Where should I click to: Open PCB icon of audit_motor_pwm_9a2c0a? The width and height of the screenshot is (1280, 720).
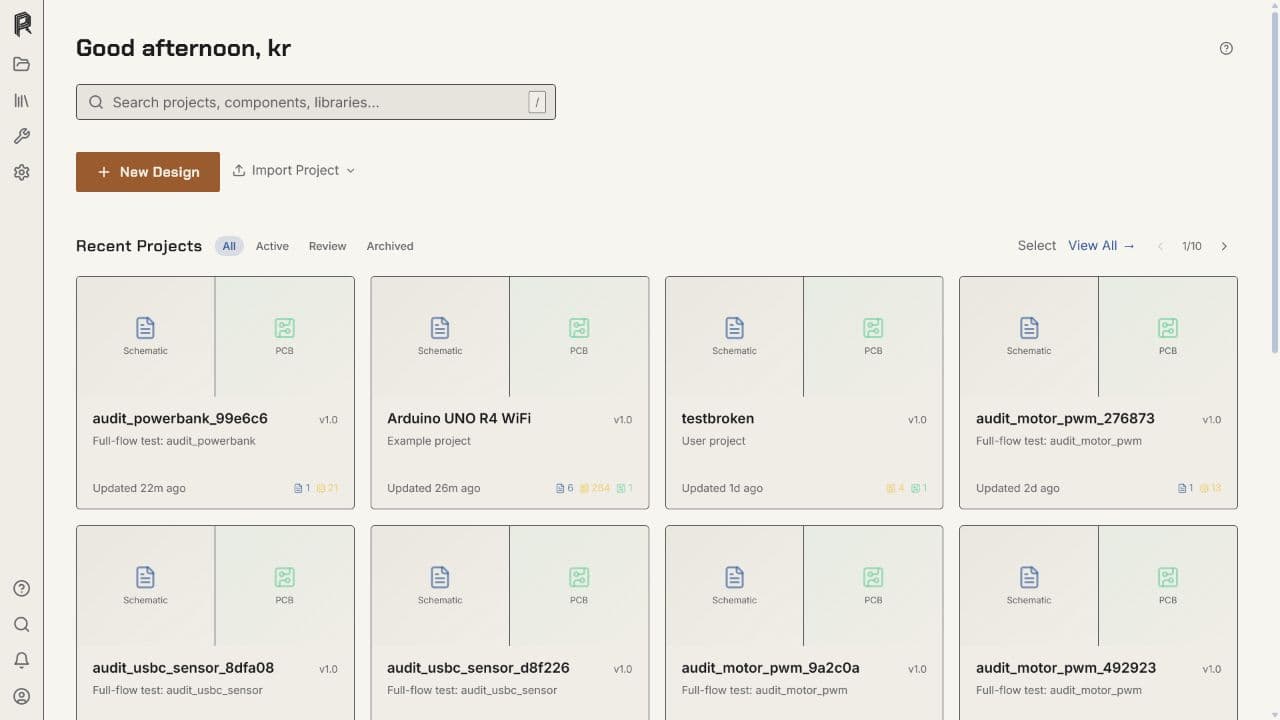[873, 577]
